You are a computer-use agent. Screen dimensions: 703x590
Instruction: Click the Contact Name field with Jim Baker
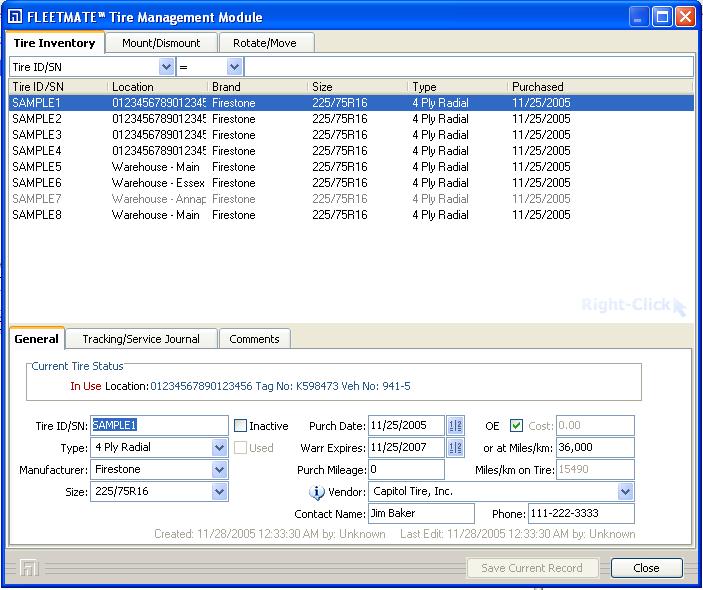pyautogui.click(x=421, y=513)
